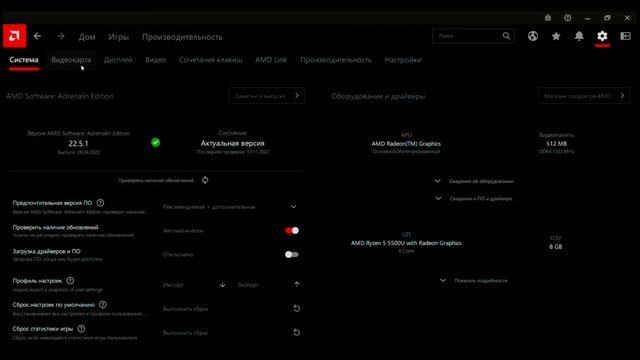This screenshot has height=360, width=640.
Task: Switch to the Видеокарта tab
Action: [71, 60]
